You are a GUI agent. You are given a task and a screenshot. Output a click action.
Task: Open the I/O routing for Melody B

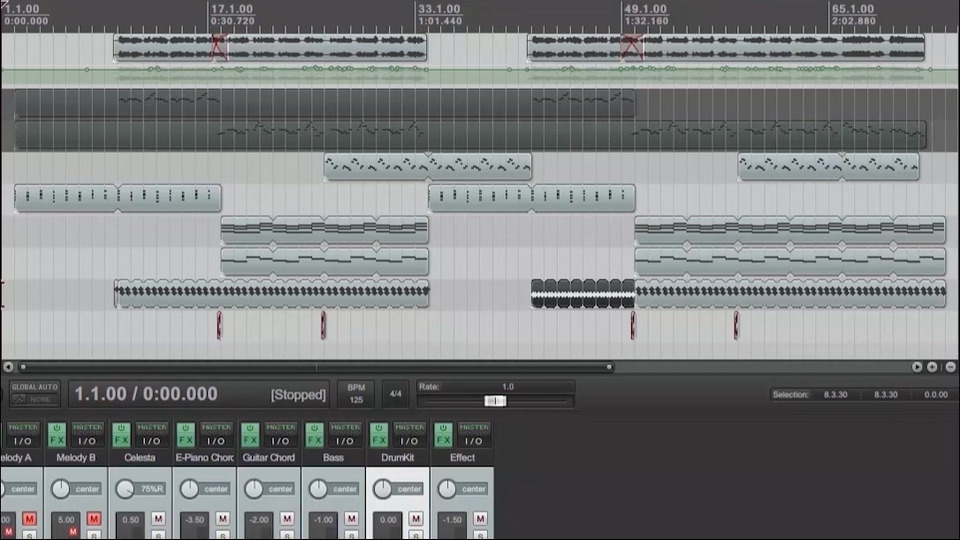(x=87, y=440)
